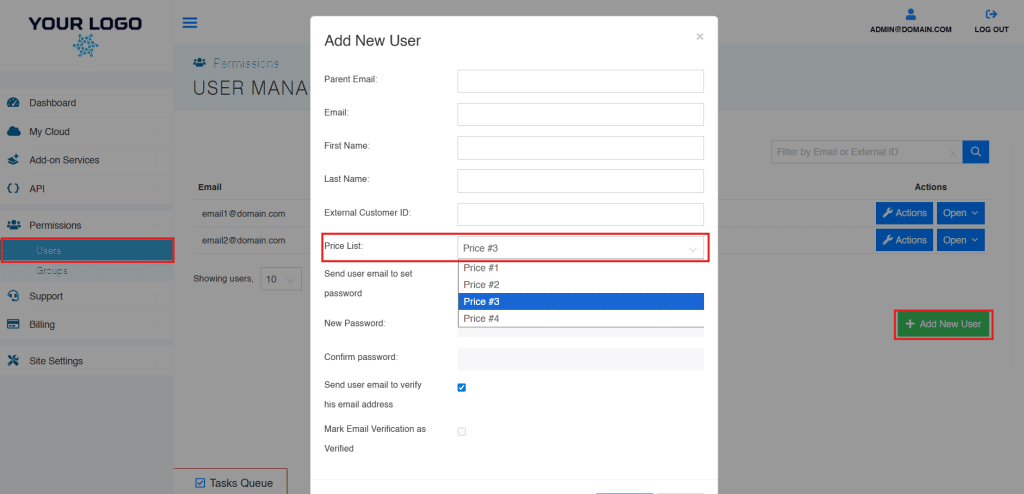Screen dimensions: 1024x494
Task: Click the green Add New User button
Action: pyautogui.click(x=943, y=324)
